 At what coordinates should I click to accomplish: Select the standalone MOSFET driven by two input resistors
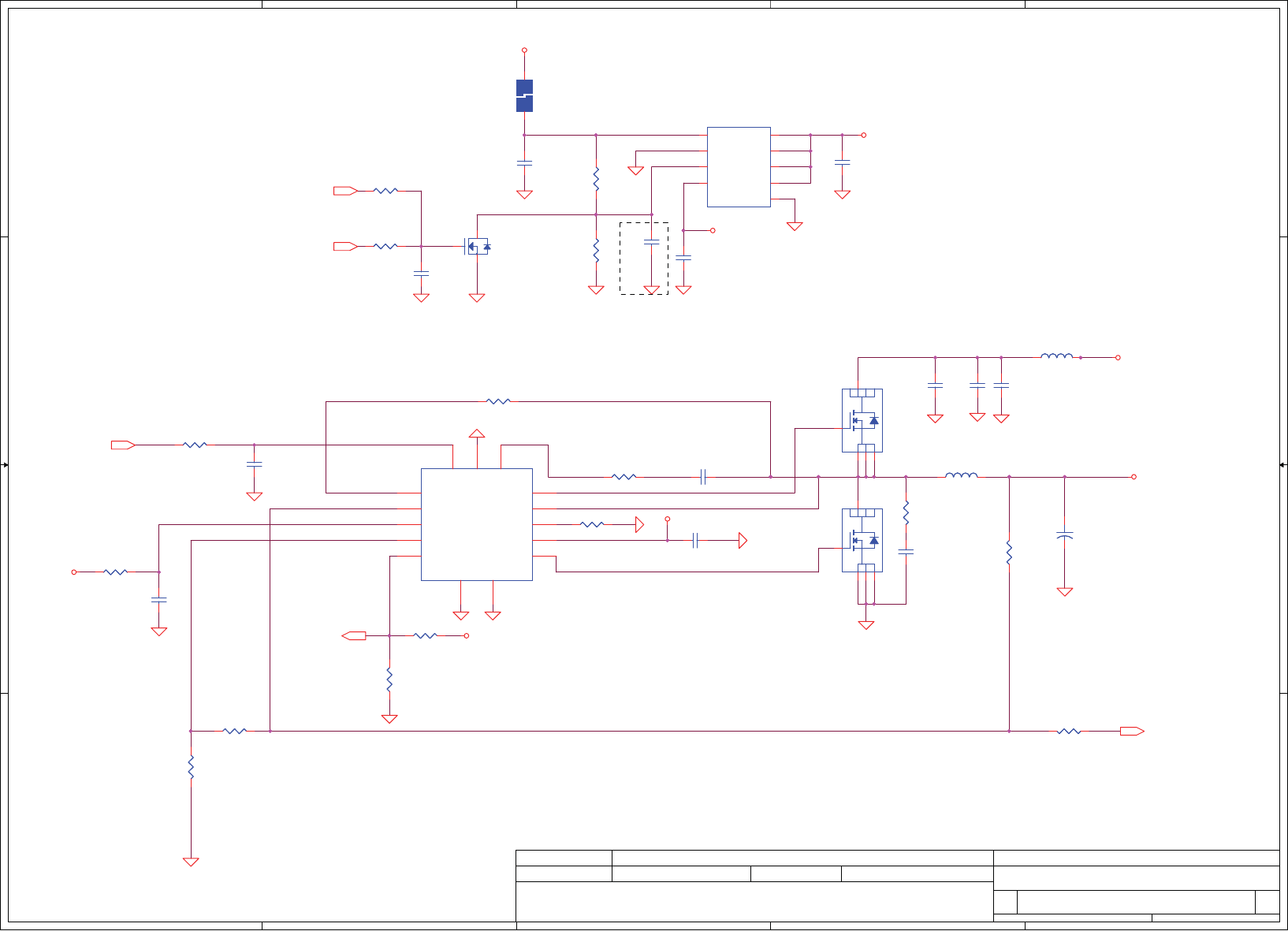(x=477, y=247)
